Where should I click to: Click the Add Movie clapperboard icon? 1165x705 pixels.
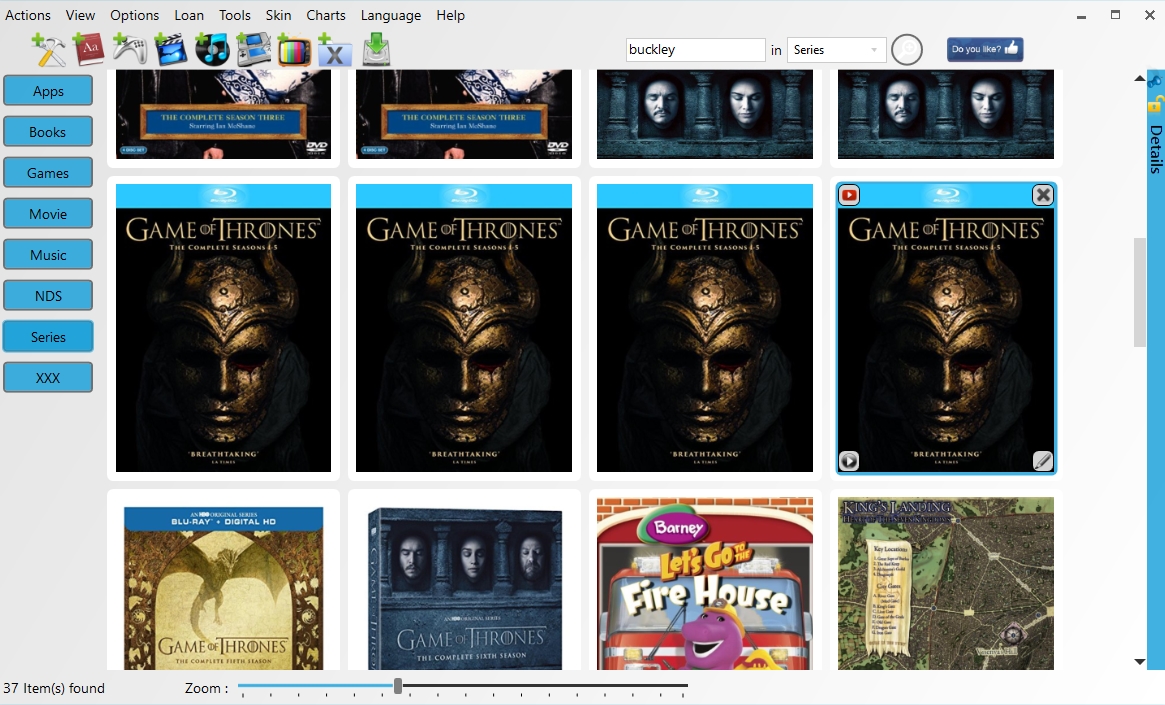click(x=171, y=50)
